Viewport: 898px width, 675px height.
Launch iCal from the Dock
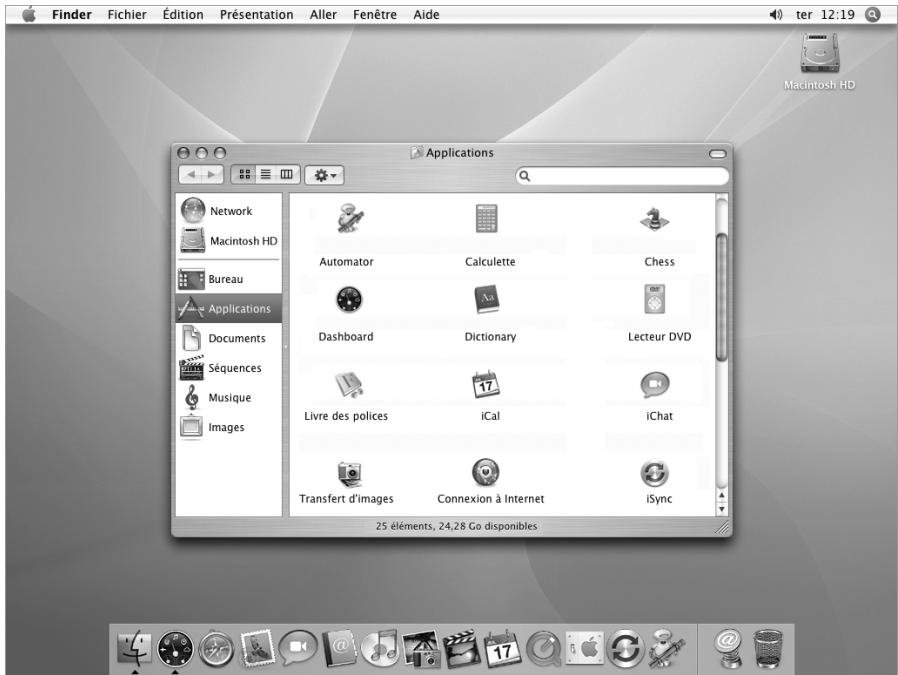click(x=502, y=649)
